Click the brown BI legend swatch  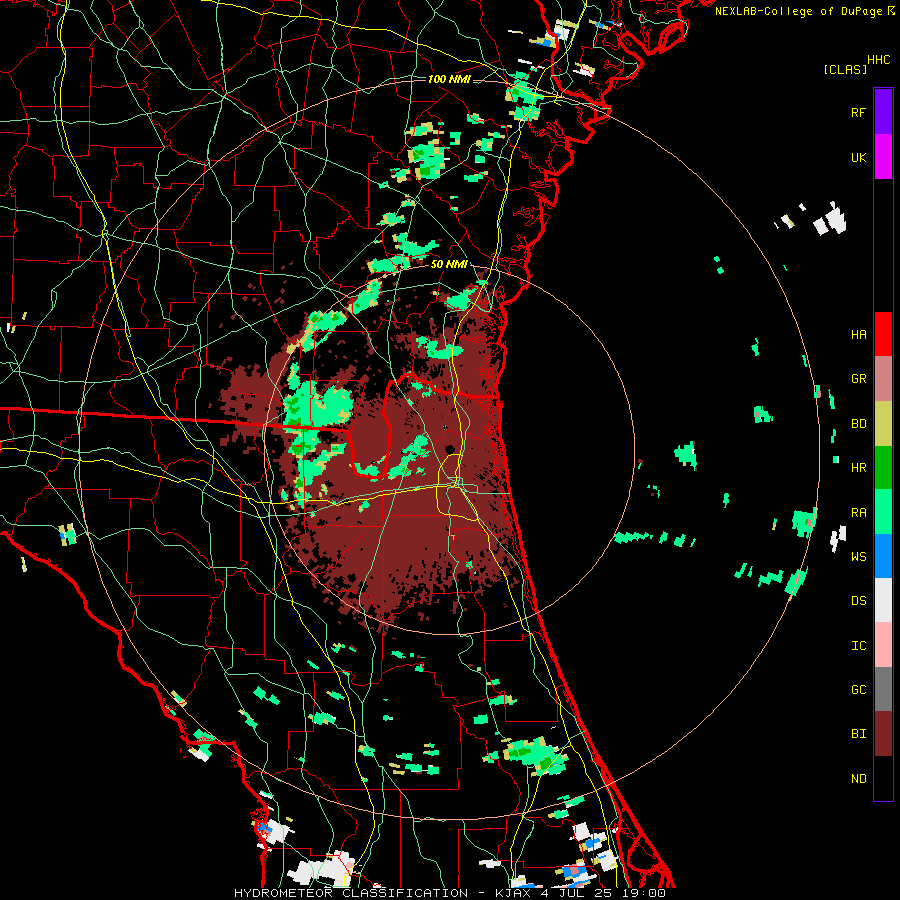point(883,734)
